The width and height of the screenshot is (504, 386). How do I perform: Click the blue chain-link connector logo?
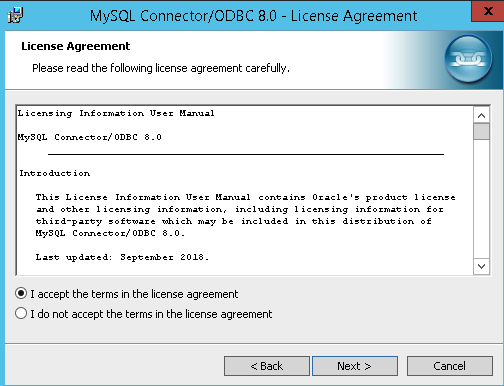click(468, 59)
